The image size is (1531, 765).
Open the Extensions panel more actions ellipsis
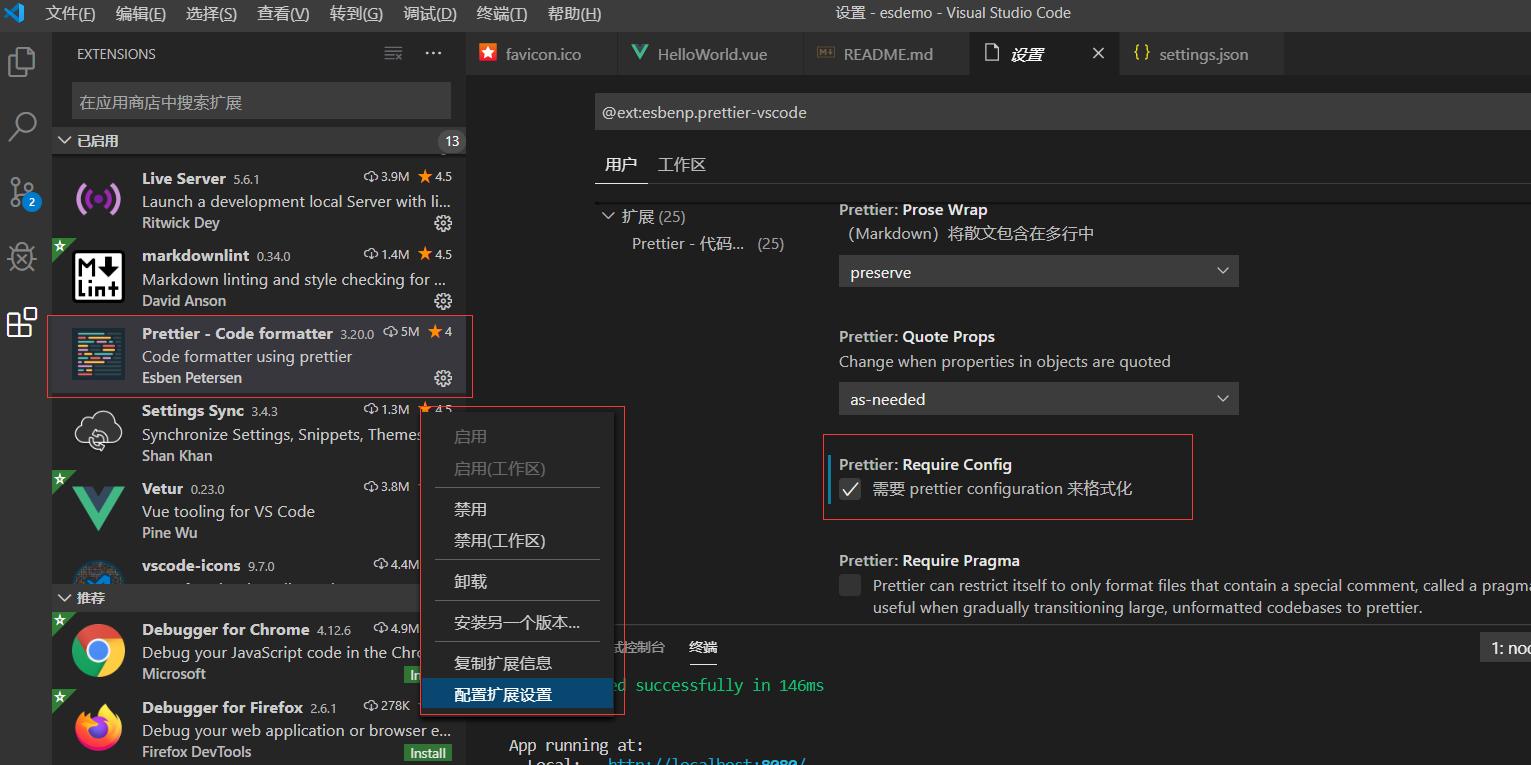433,53
